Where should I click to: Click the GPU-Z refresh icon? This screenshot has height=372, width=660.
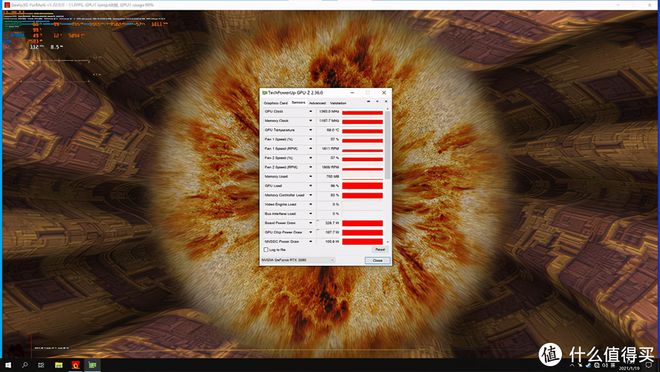377,102
